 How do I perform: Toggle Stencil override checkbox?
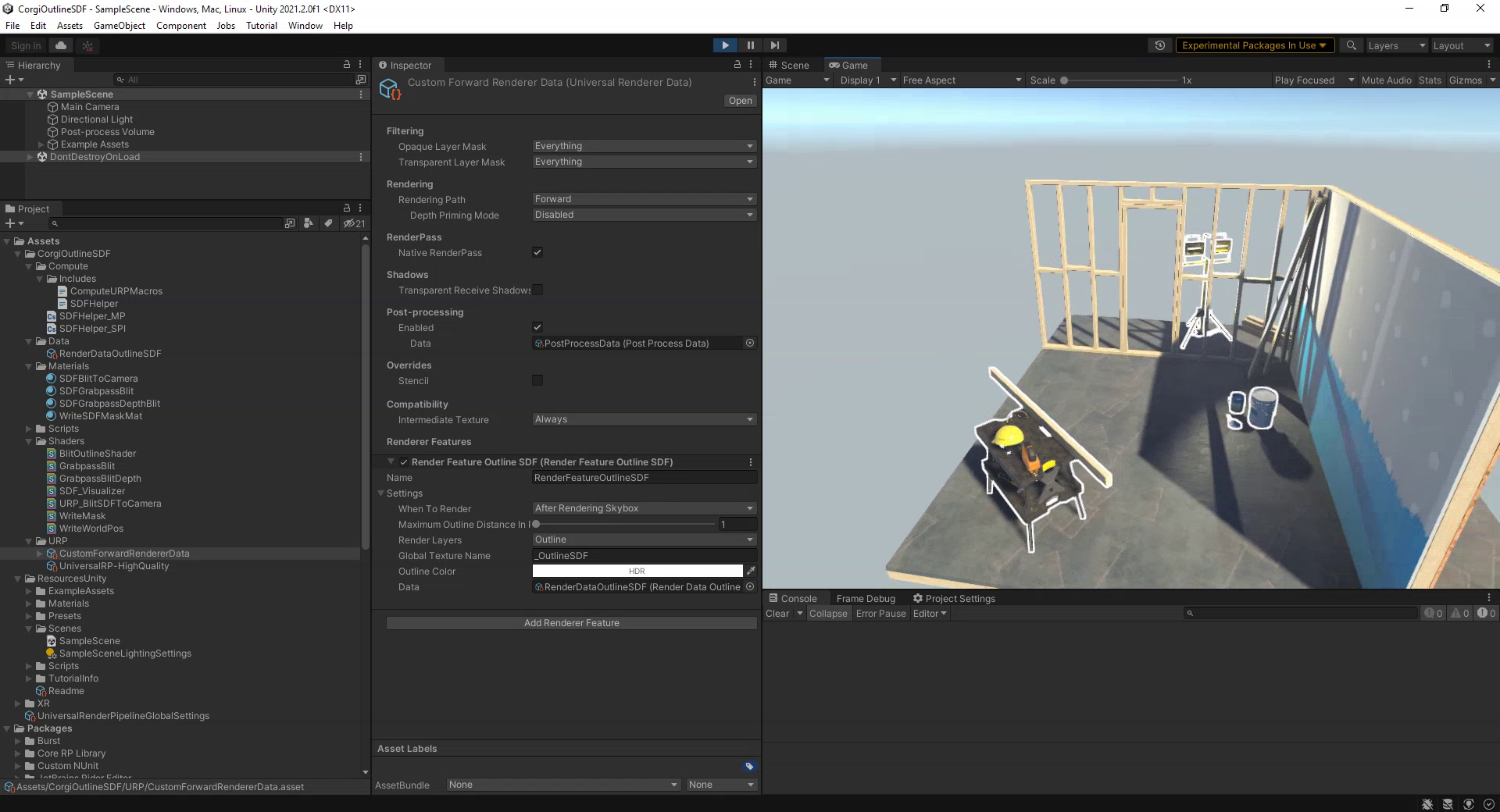[537, 380]
